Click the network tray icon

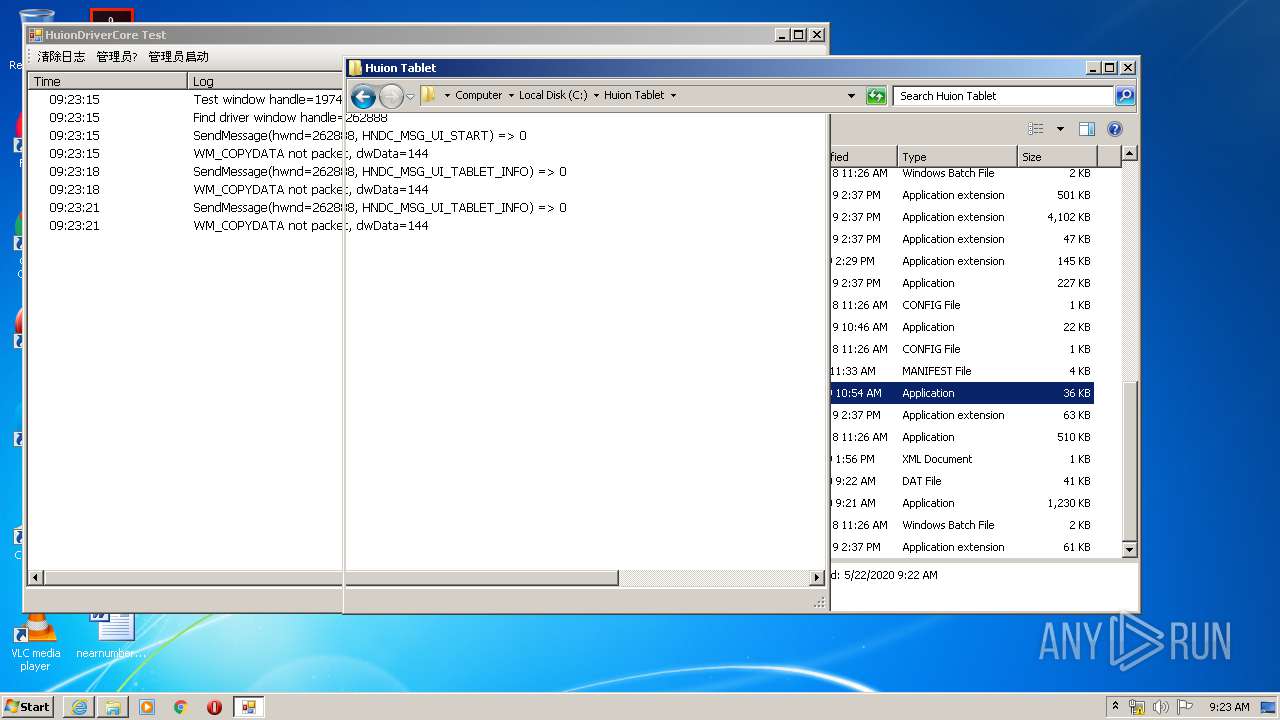[x=1137, y=707]
